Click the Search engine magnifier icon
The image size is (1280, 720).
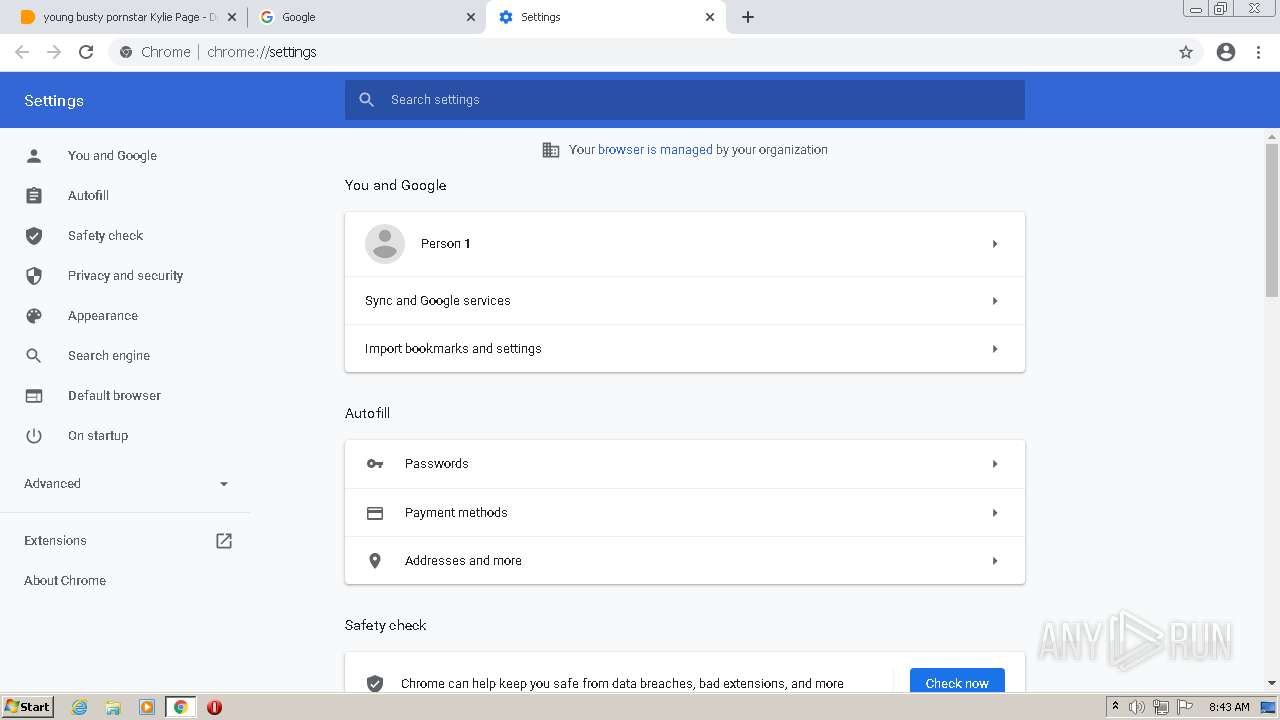pyautogui.click(x=34, y=356)
